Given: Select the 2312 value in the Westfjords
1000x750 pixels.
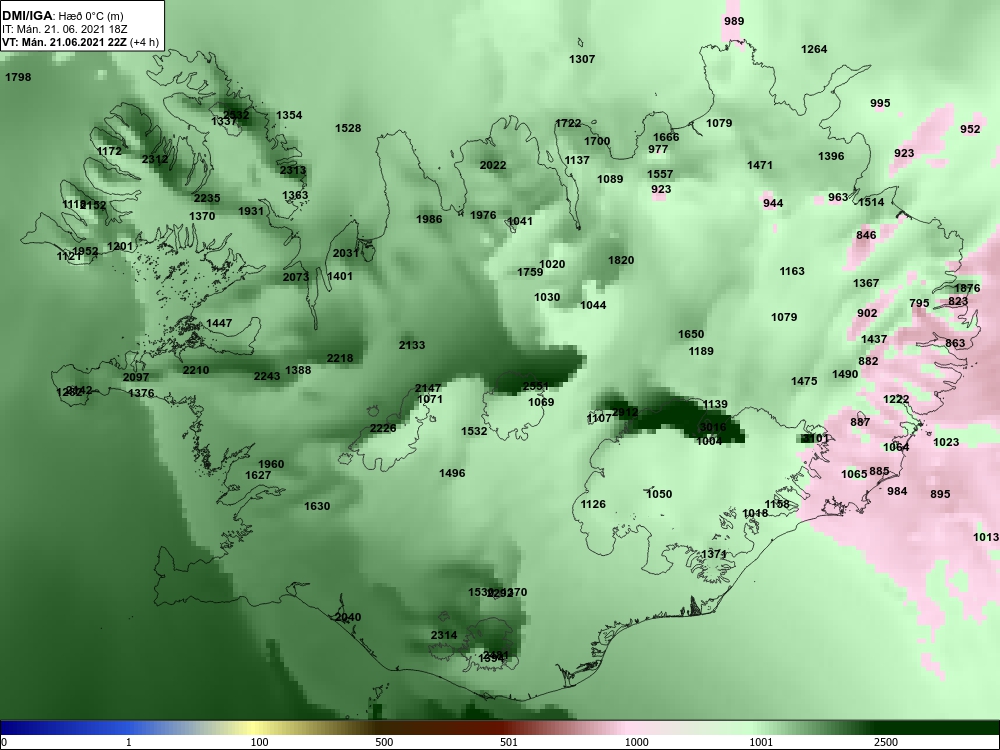Looking at the screenshot, I should (x=155, y=159).
